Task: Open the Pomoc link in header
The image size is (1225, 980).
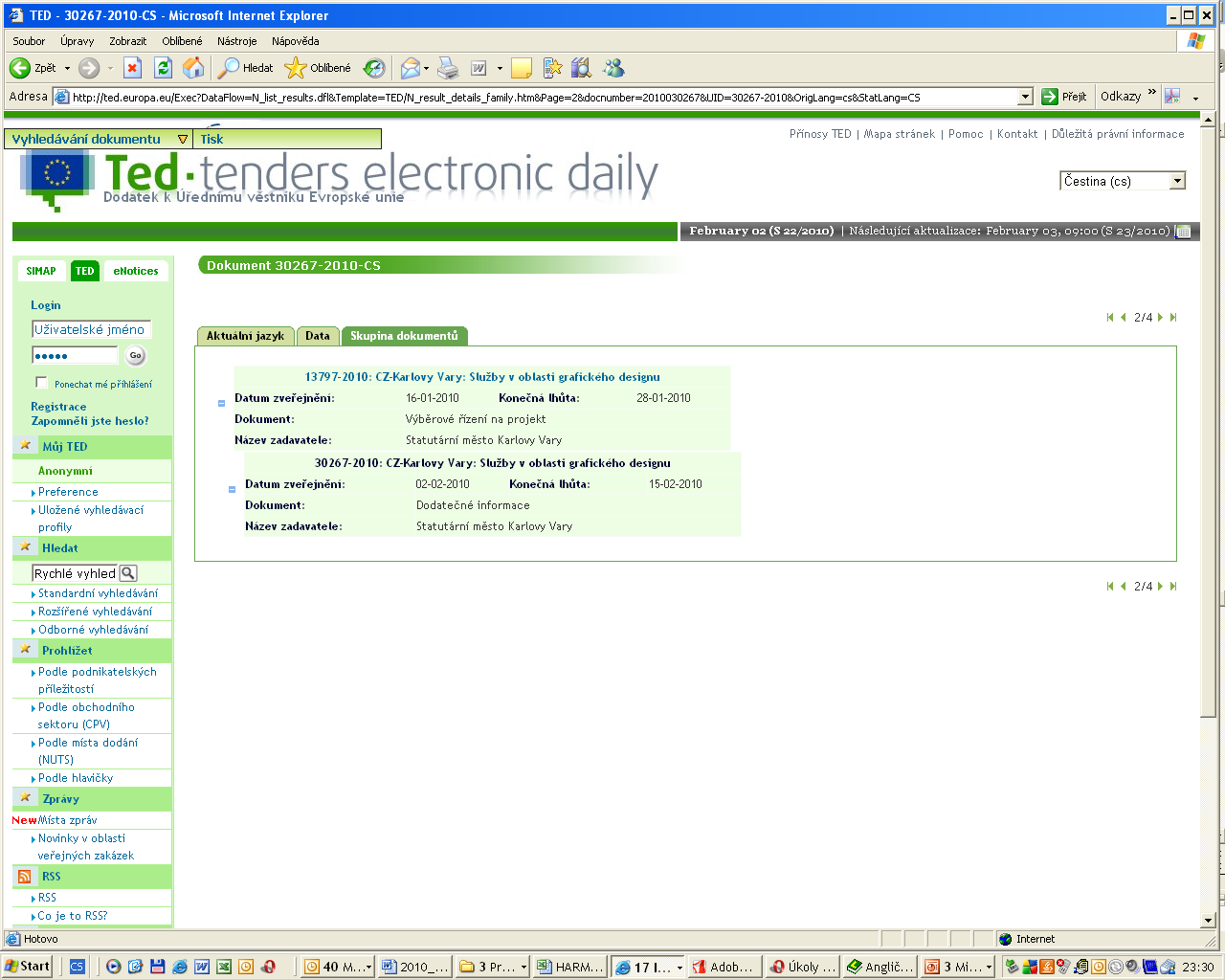Action: click(x=966, y=134)
